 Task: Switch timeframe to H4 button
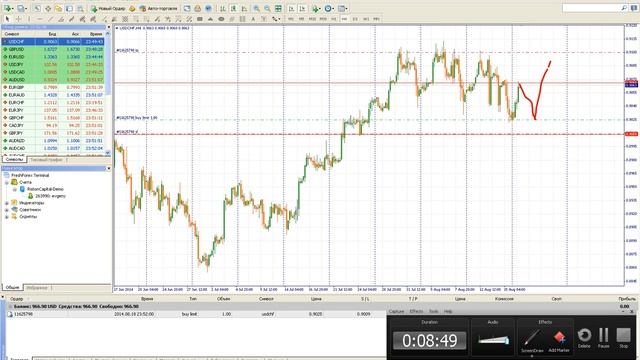344,19
